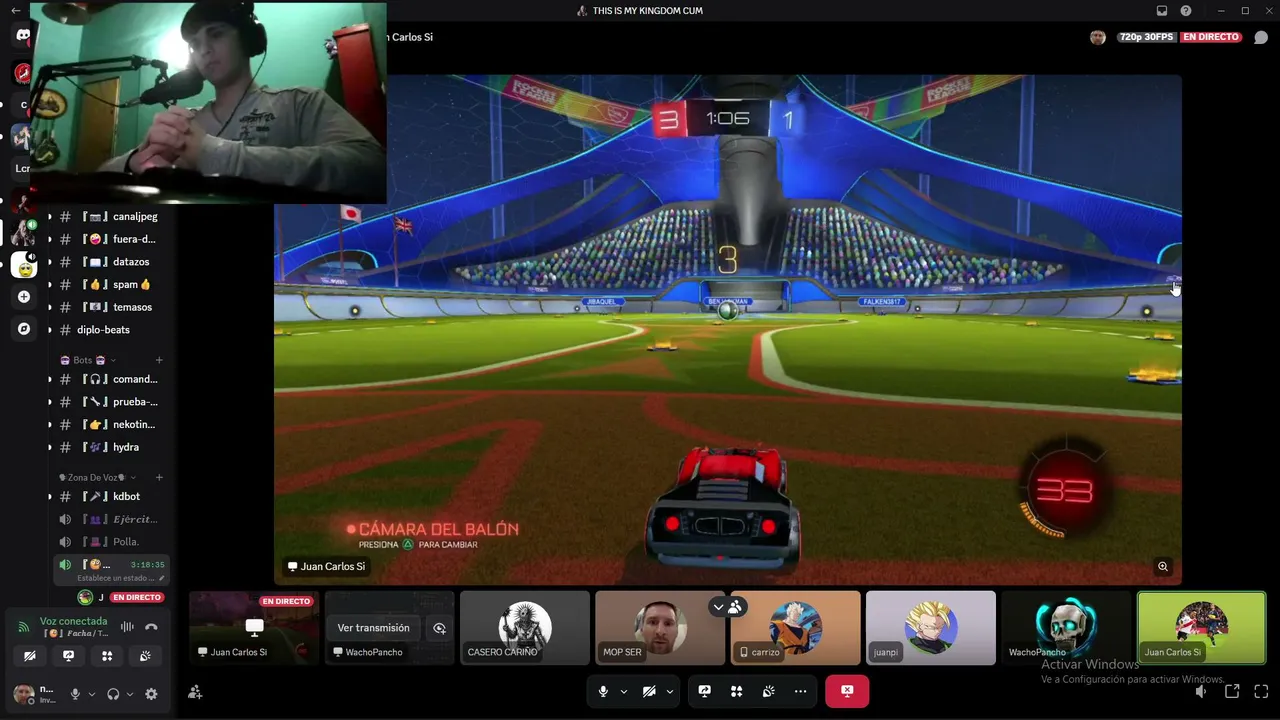Open user settings gear icon
Image resolution: width=1280 pixels, height=720 pixels.
tap(151, 694)
